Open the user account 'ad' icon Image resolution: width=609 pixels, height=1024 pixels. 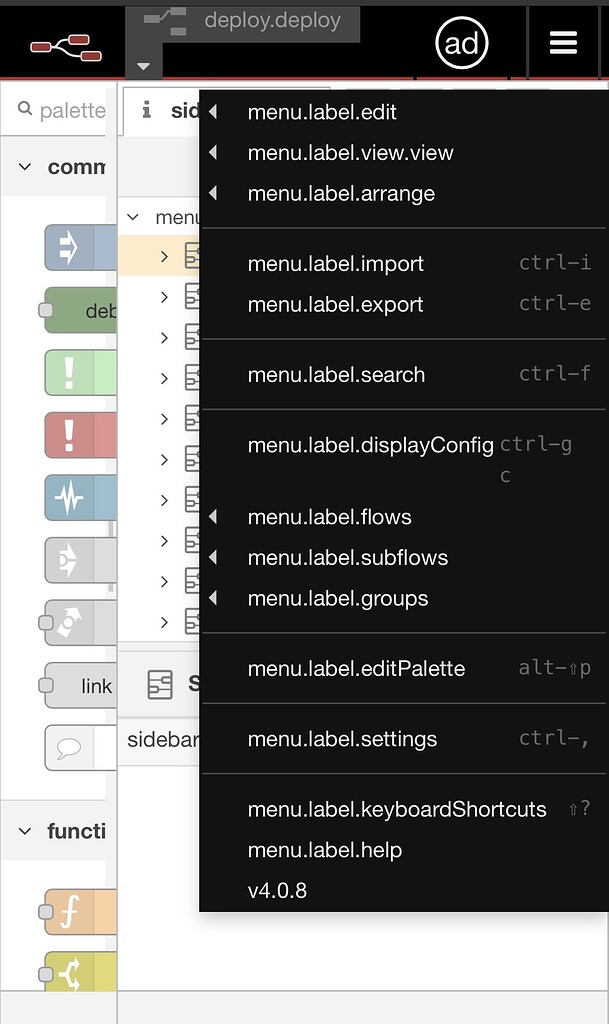[462, 43]
